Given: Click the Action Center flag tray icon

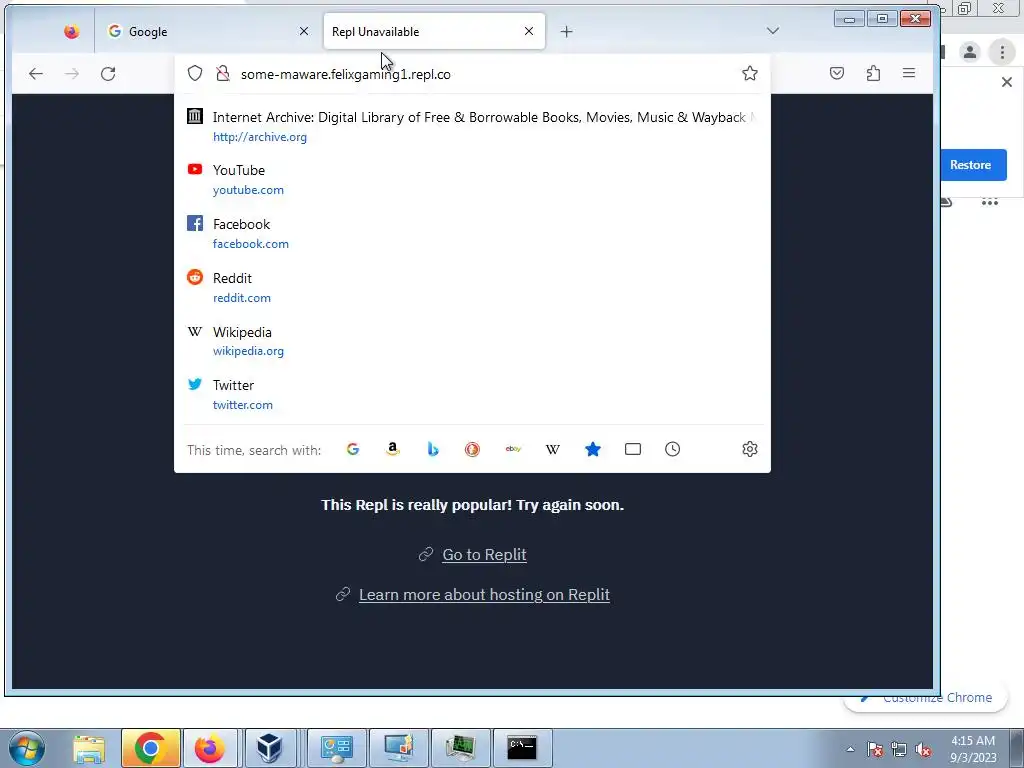Looking at the screenshot, I should tap(875, 750).
